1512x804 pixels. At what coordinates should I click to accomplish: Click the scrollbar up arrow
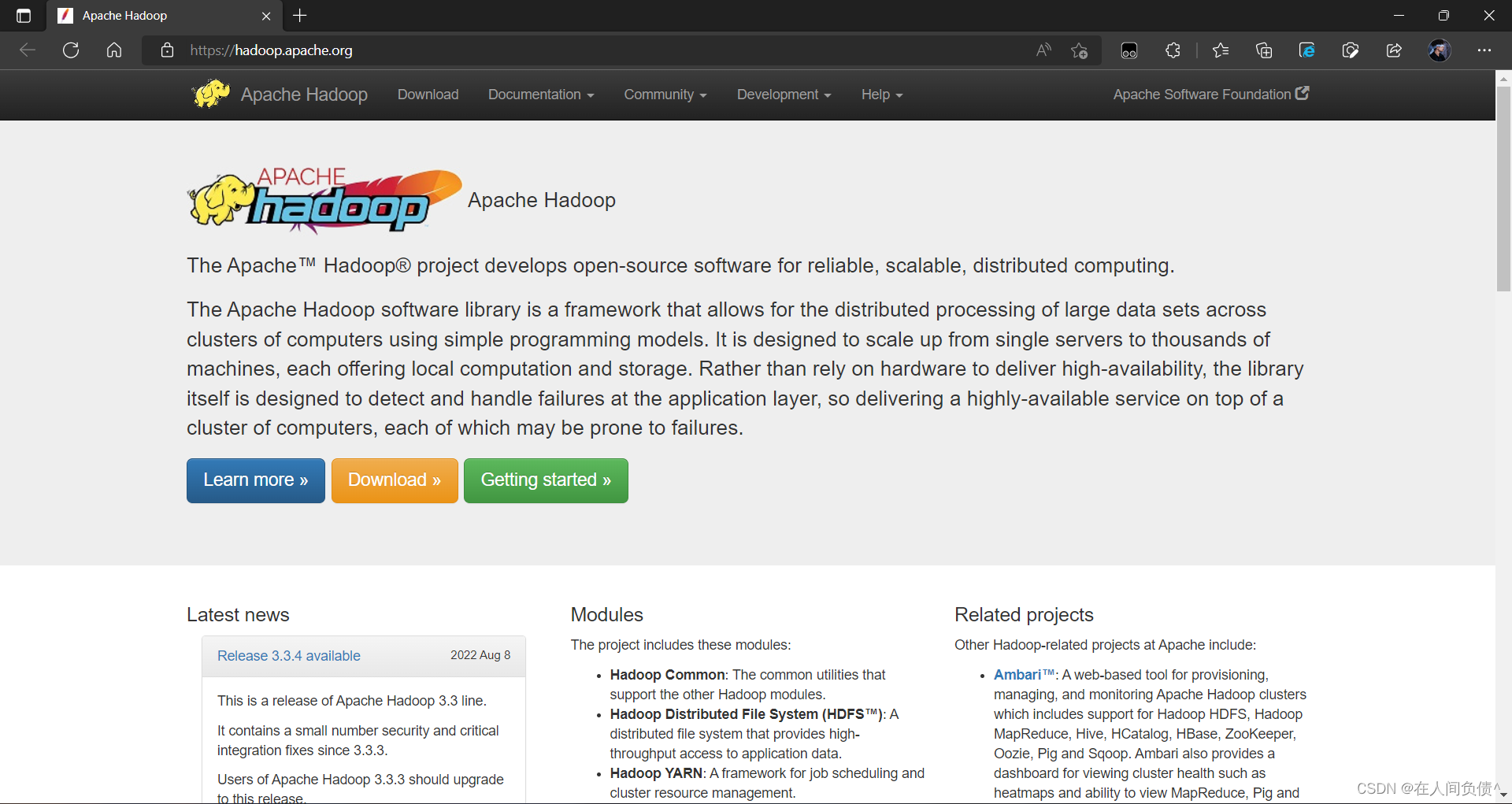[1503, 78]
